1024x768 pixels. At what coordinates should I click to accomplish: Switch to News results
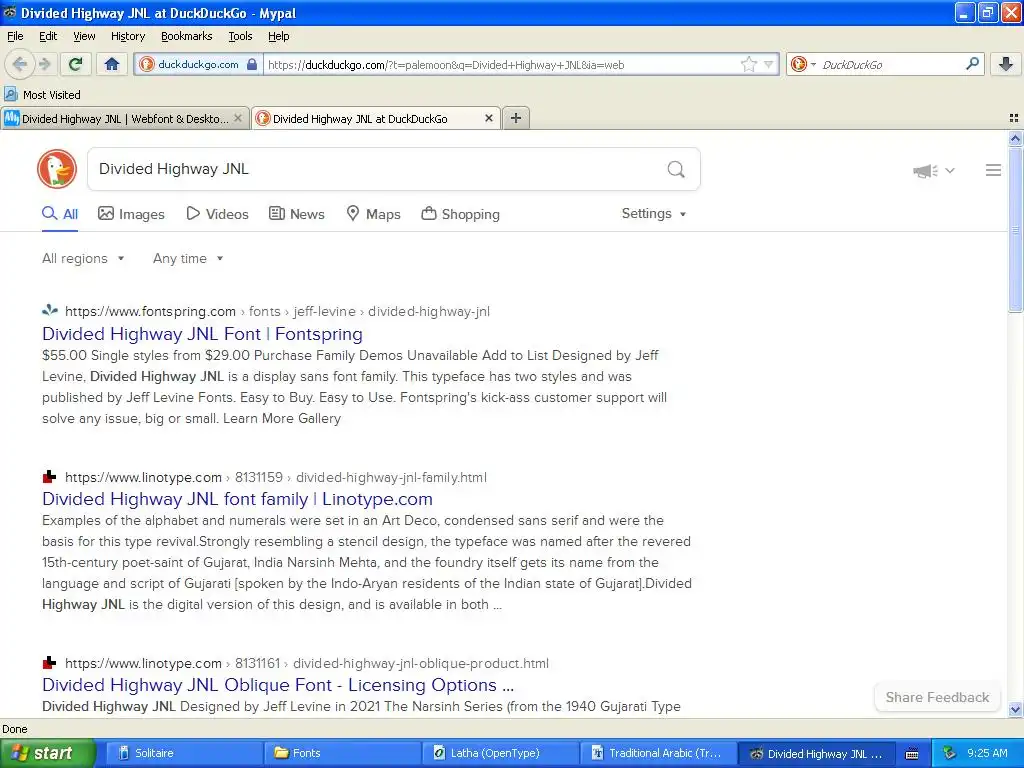[296, 214]
